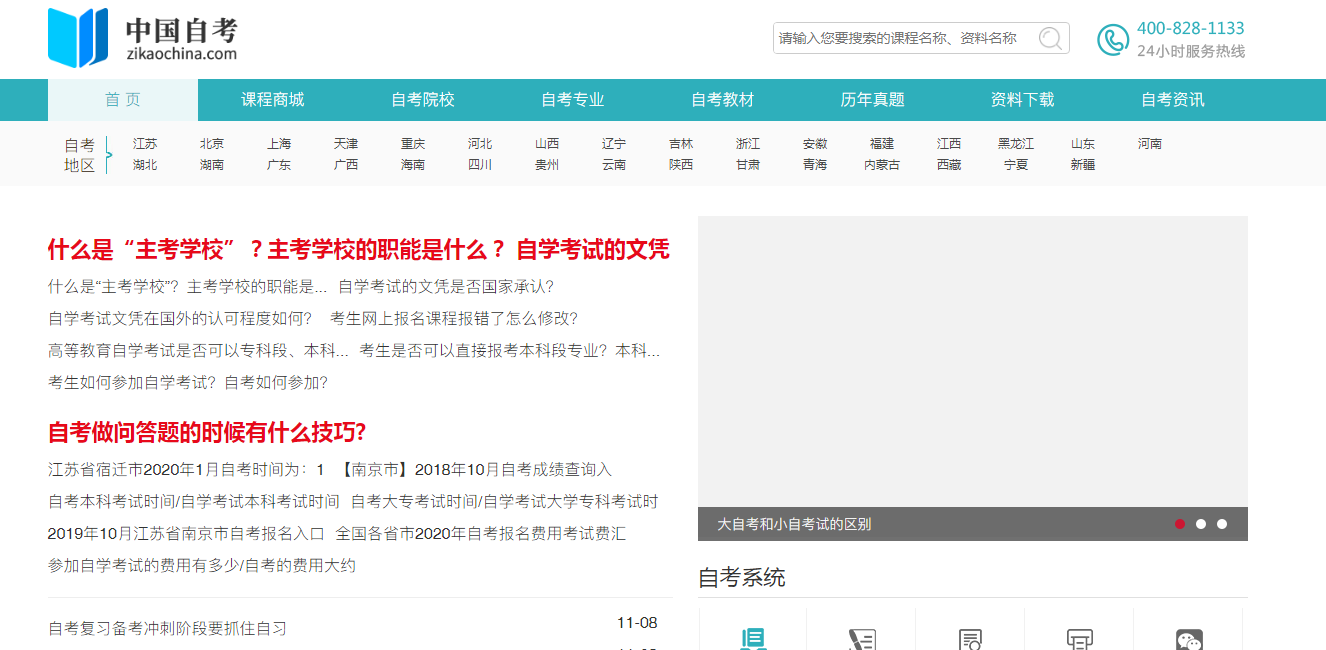Image resolution: width=1326 pixels, height=650 pixels.
Task: Select 四川 region
Action: pos(480,165)
